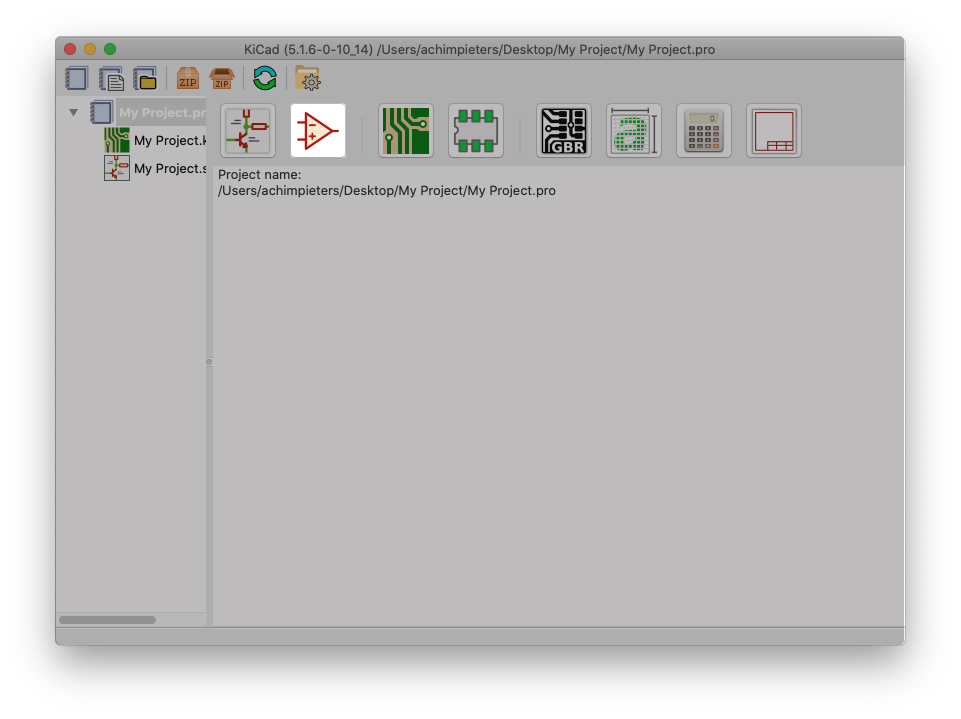Maximize the KiCad window

pos(110,49)
